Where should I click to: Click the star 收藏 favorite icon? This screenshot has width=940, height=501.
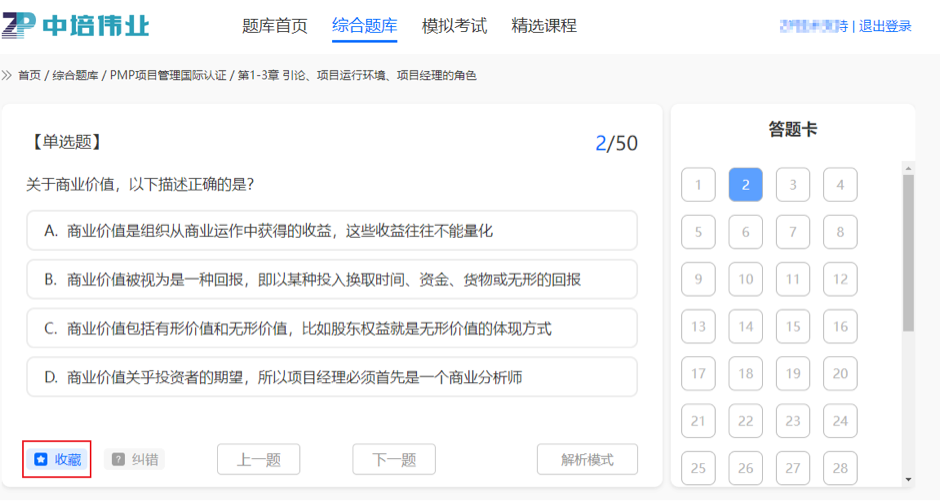click(41, 460)
